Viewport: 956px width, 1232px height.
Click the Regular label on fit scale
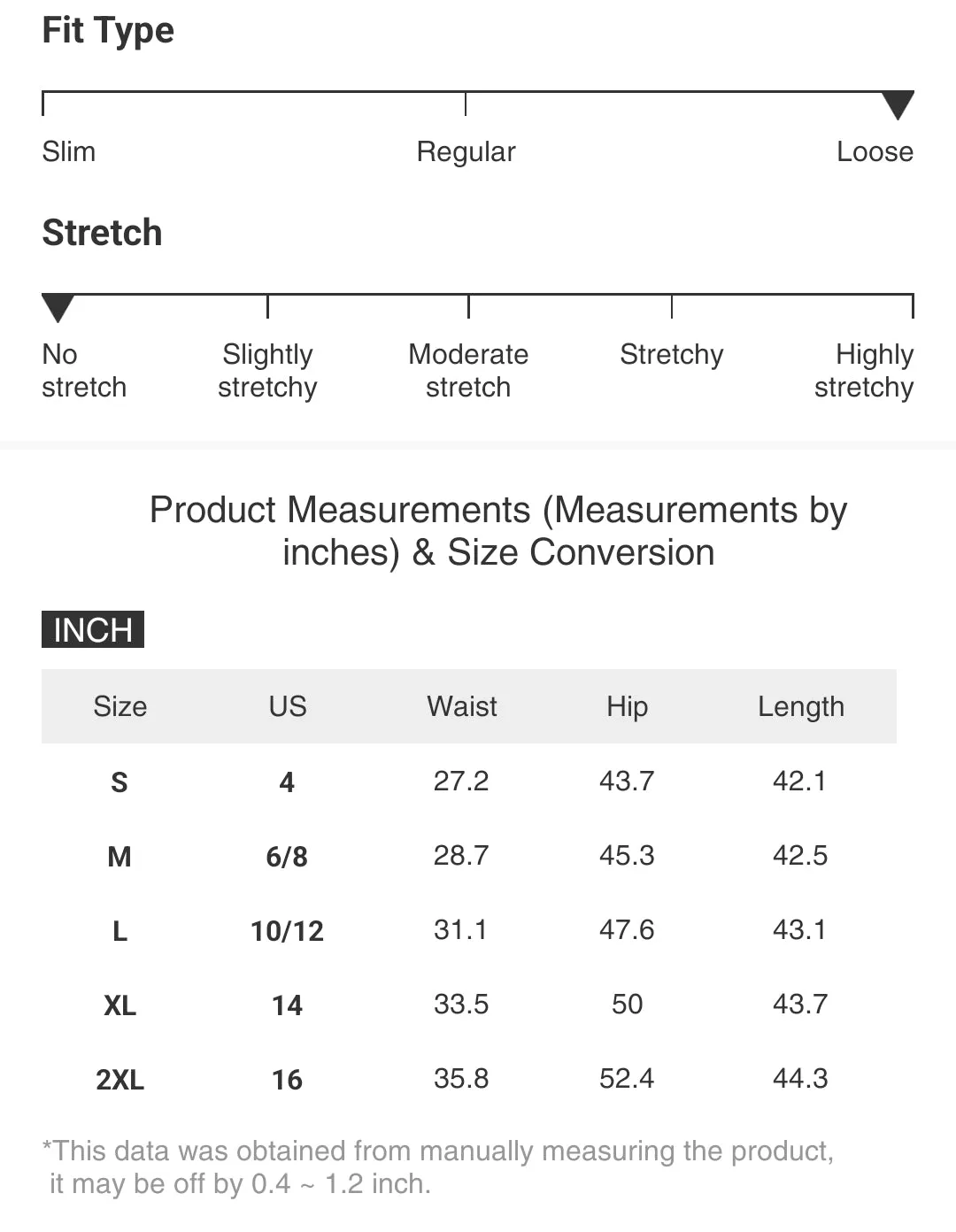(466, 151)
